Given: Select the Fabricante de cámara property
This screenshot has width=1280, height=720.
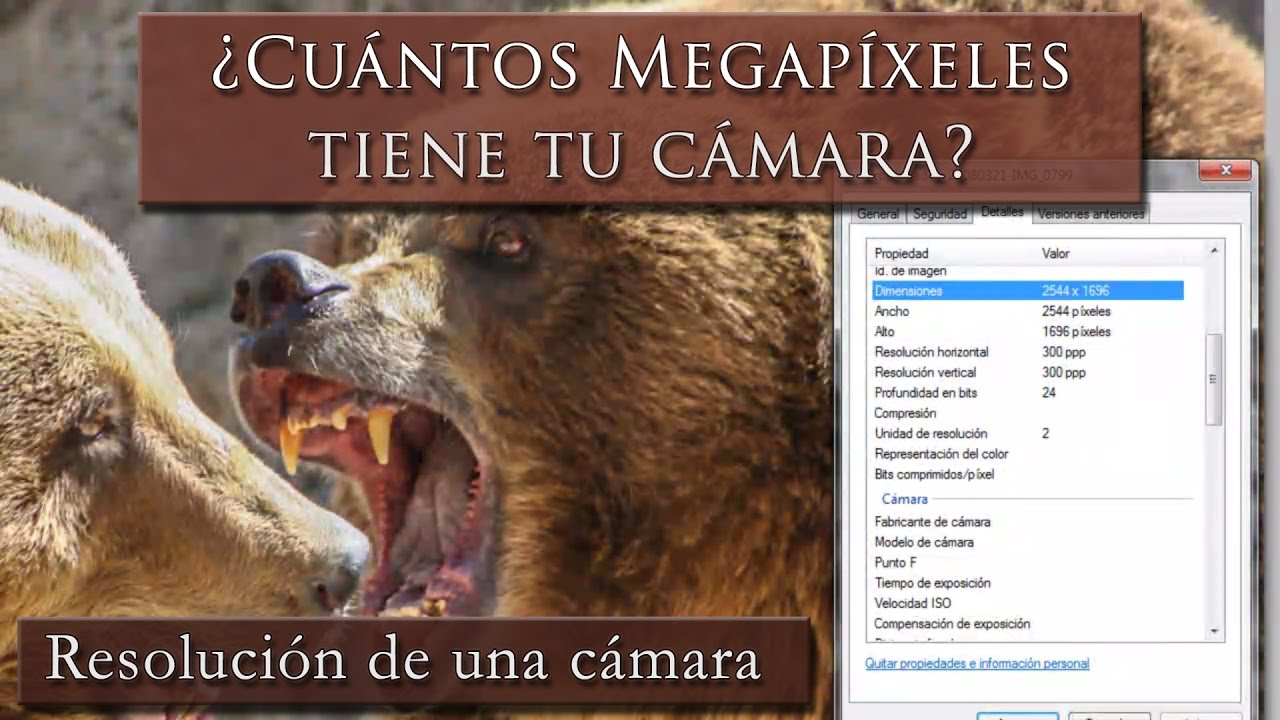Looking at the screenshot, I should (932, 522).
